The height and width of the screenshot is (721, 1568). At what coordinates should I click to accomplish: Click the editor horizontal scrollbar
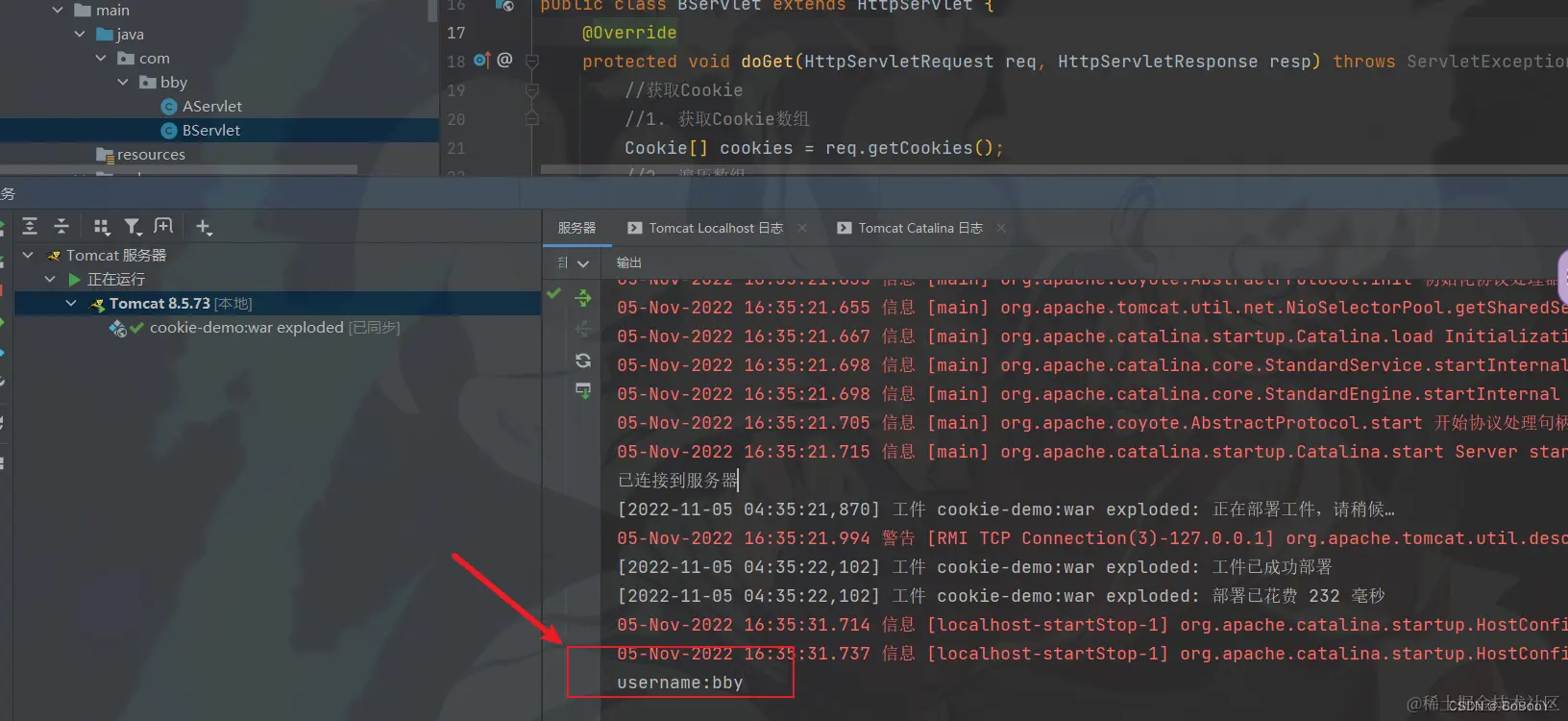click(1052, 170)
